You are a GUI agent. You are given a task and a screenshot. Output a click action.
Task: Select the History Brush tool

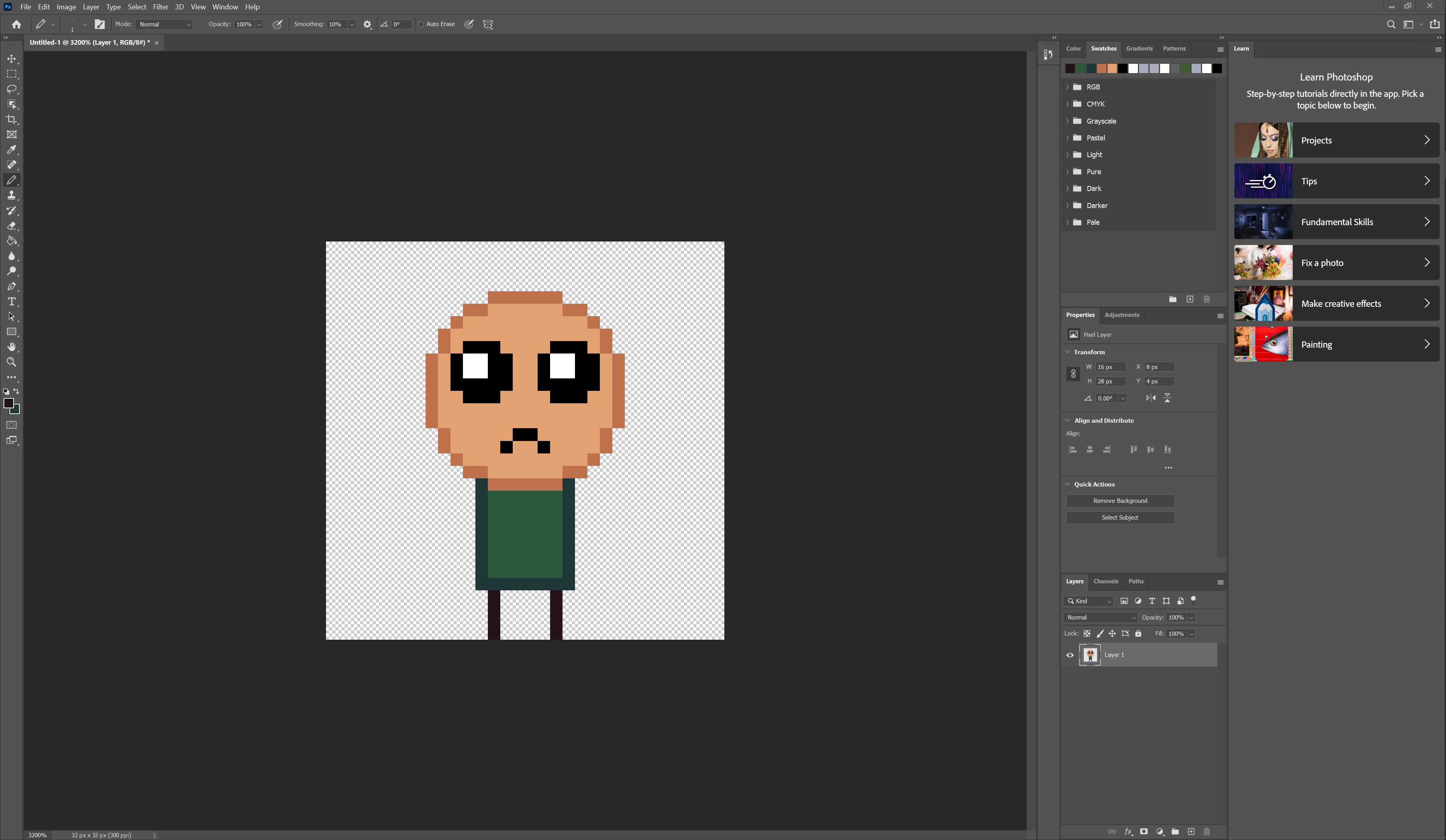click(12, 210)
